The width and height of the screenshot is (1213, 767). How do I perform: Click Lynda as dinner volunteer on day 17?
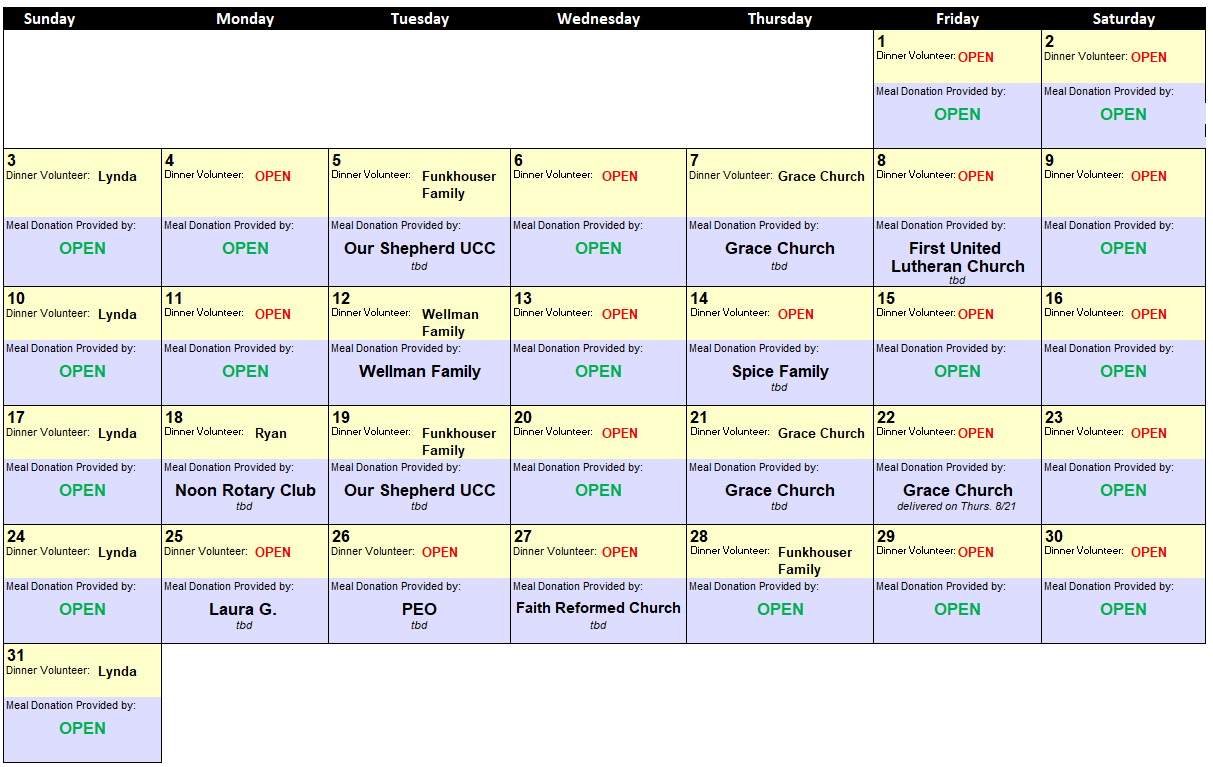117,433
